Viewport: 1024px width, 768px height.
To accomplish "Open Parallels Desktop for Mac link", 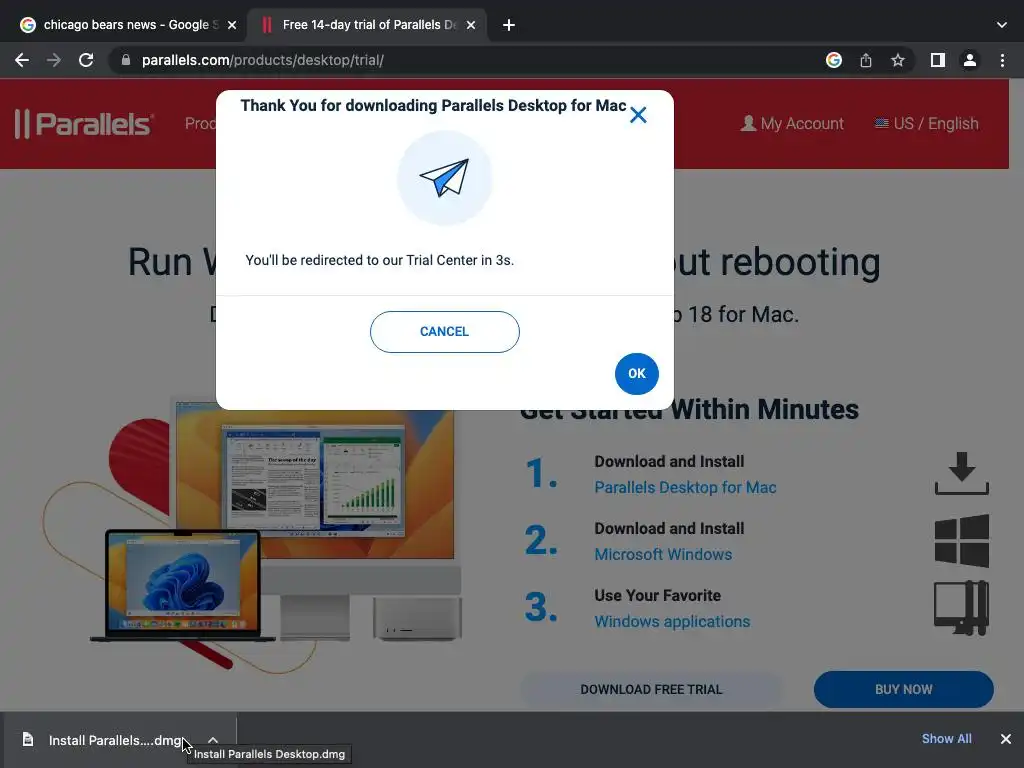I will tap(685, 487).
